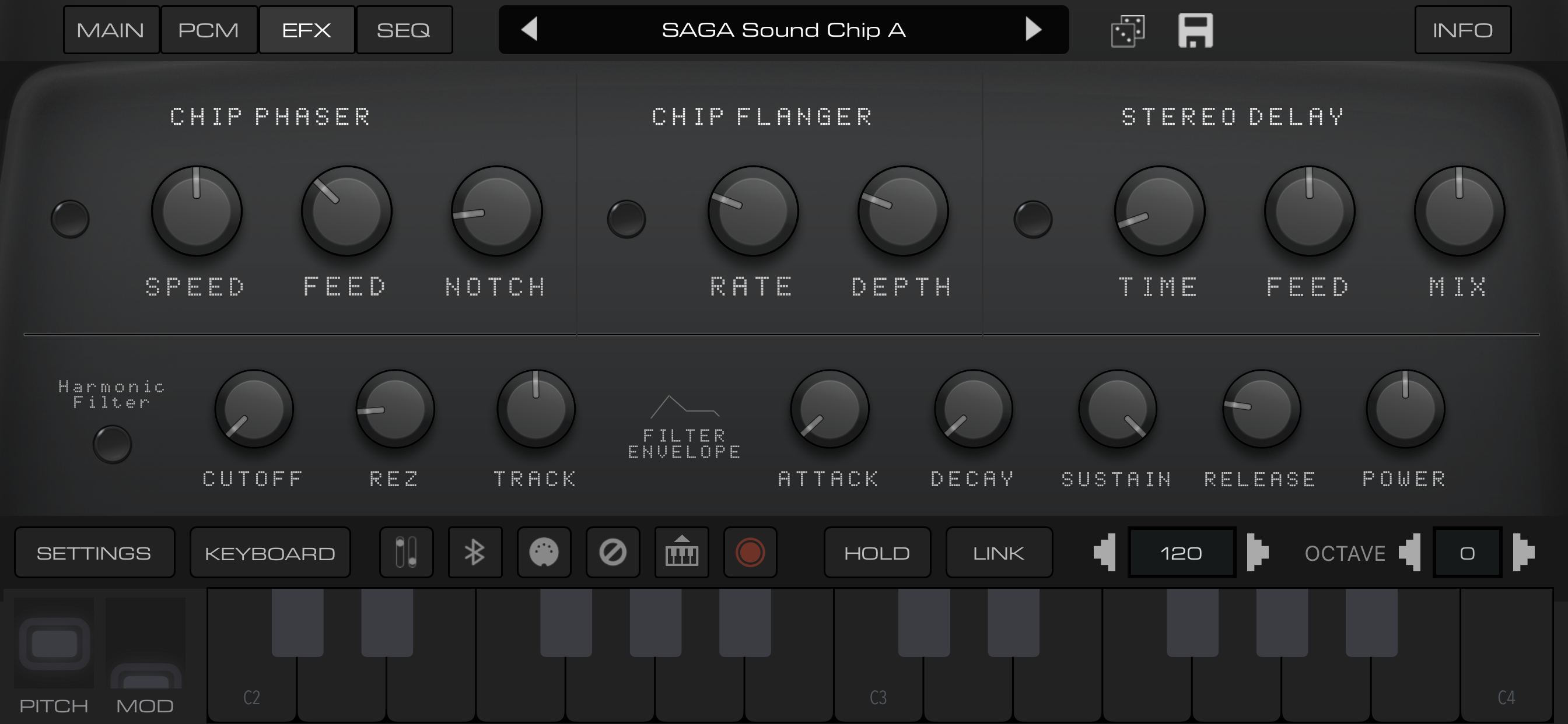
Task: Open MIDI connection settings via DIN icon
Action: coord(544,552)
